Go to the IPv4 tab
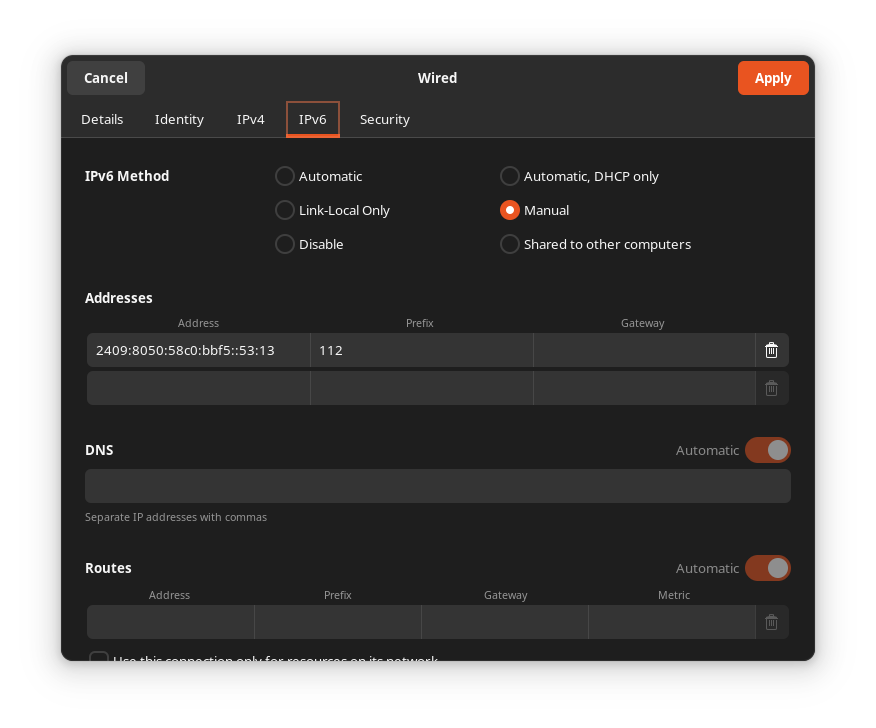The width and height of the screenshot is (876, 728). [x=250, y=119]
